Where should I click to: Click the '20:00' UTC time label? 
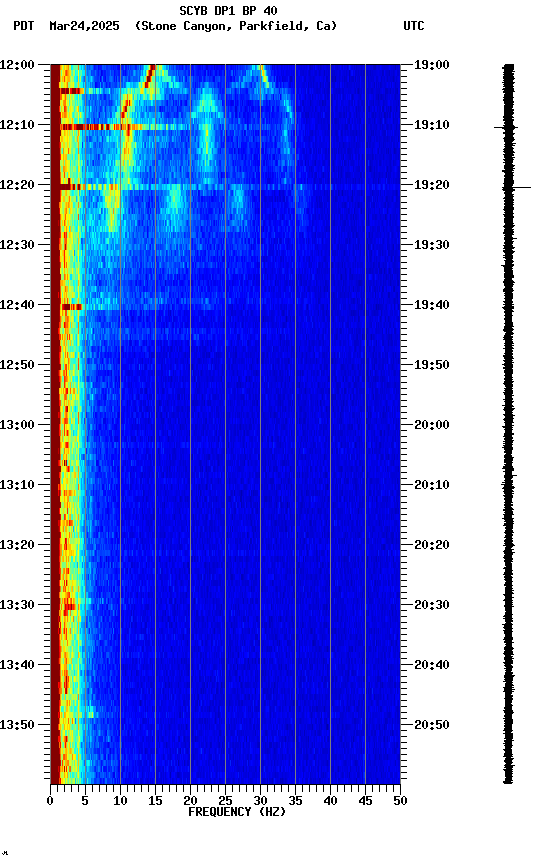pyautogui.click(x=432, y=425)
